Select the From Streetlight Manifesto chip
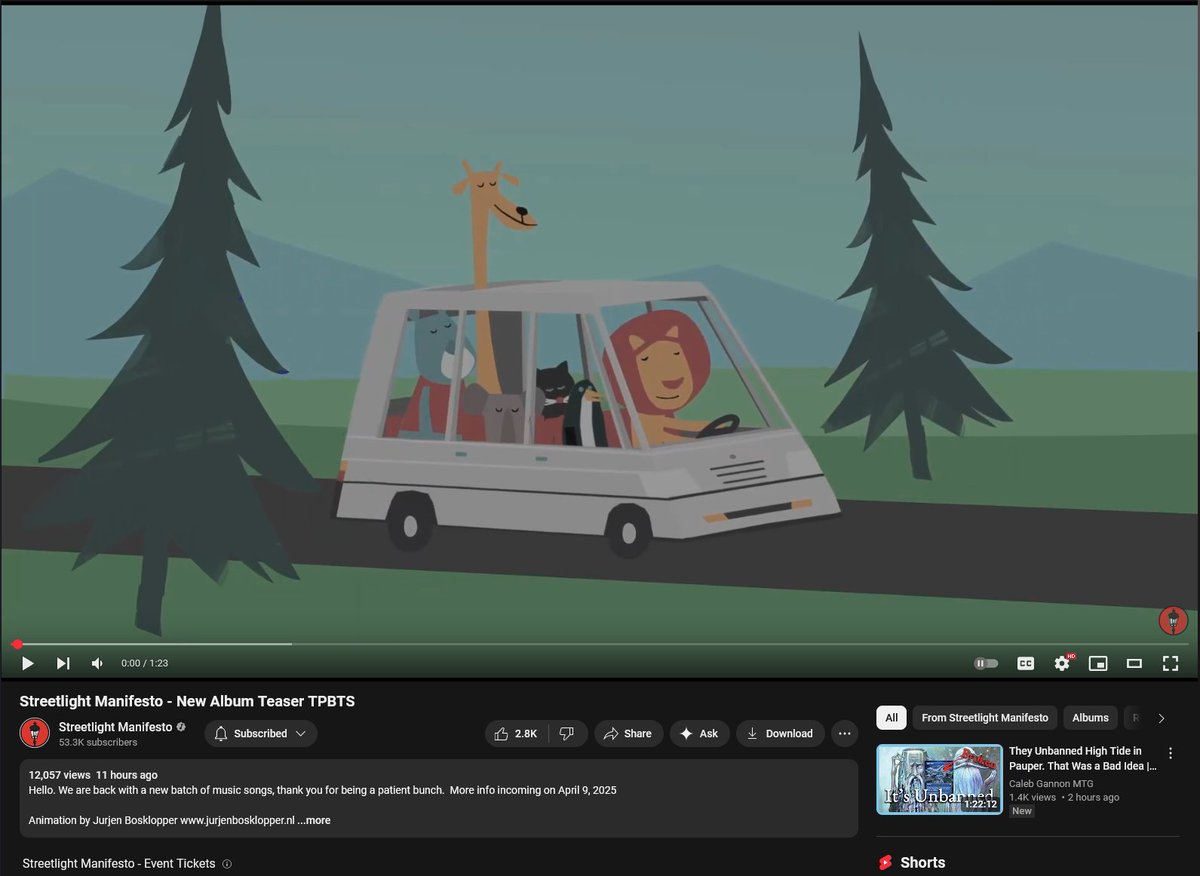This screenshot has height=876, width=1200. click(x=985, y=717)
